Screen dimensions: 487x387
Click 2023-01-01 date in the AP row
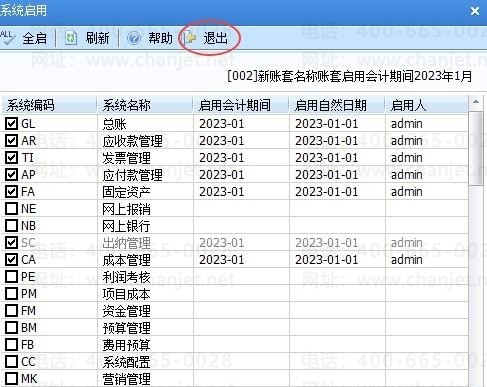(326, 175)
